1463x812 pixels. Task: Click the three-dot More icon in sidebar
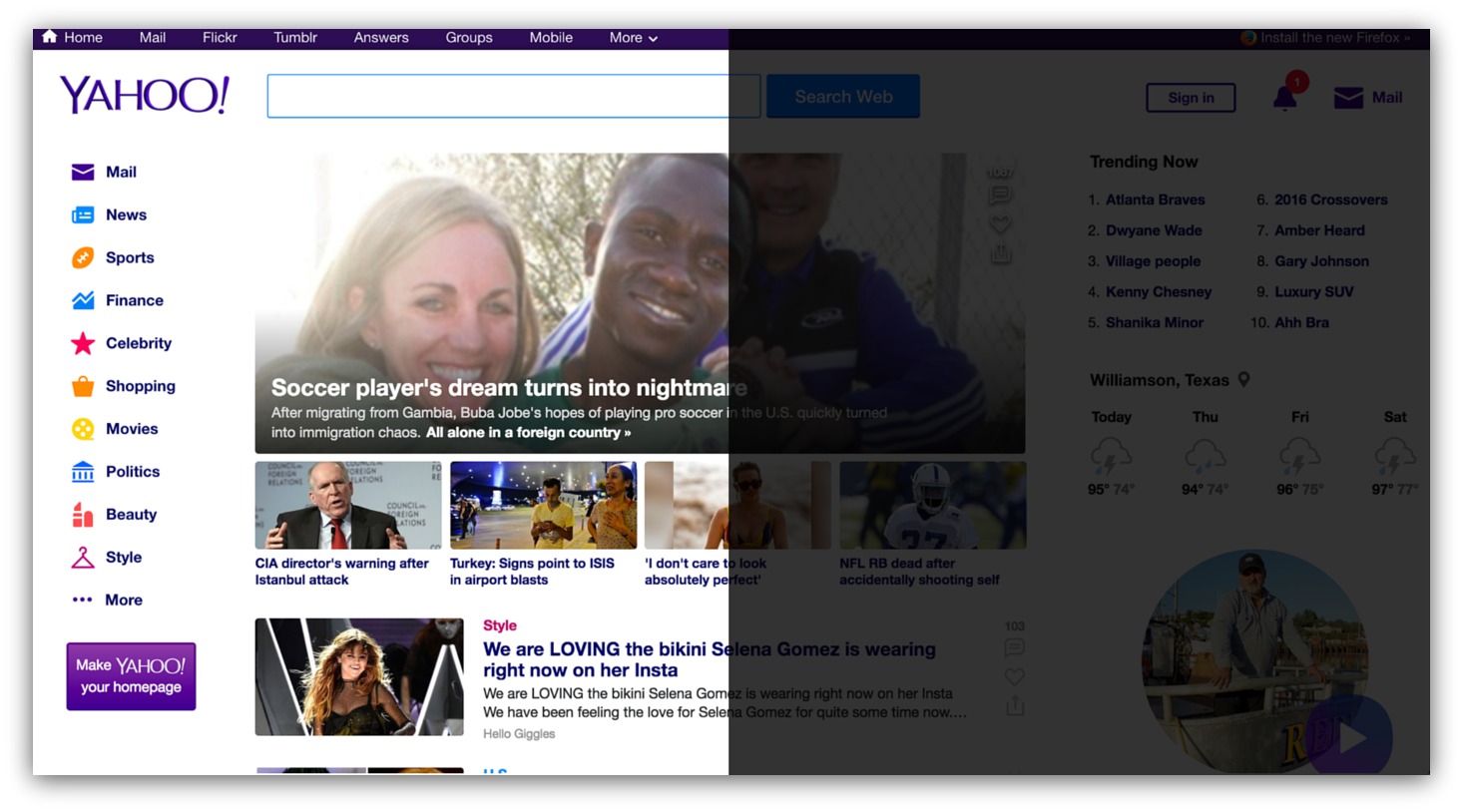coord(82,600)
